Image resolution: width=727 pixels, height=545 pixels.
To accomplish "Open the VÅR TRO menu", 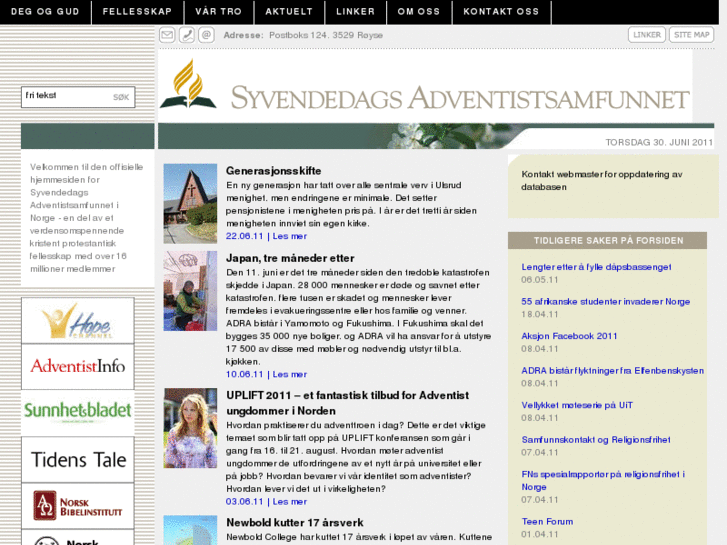I will click(x=218, y=12).
